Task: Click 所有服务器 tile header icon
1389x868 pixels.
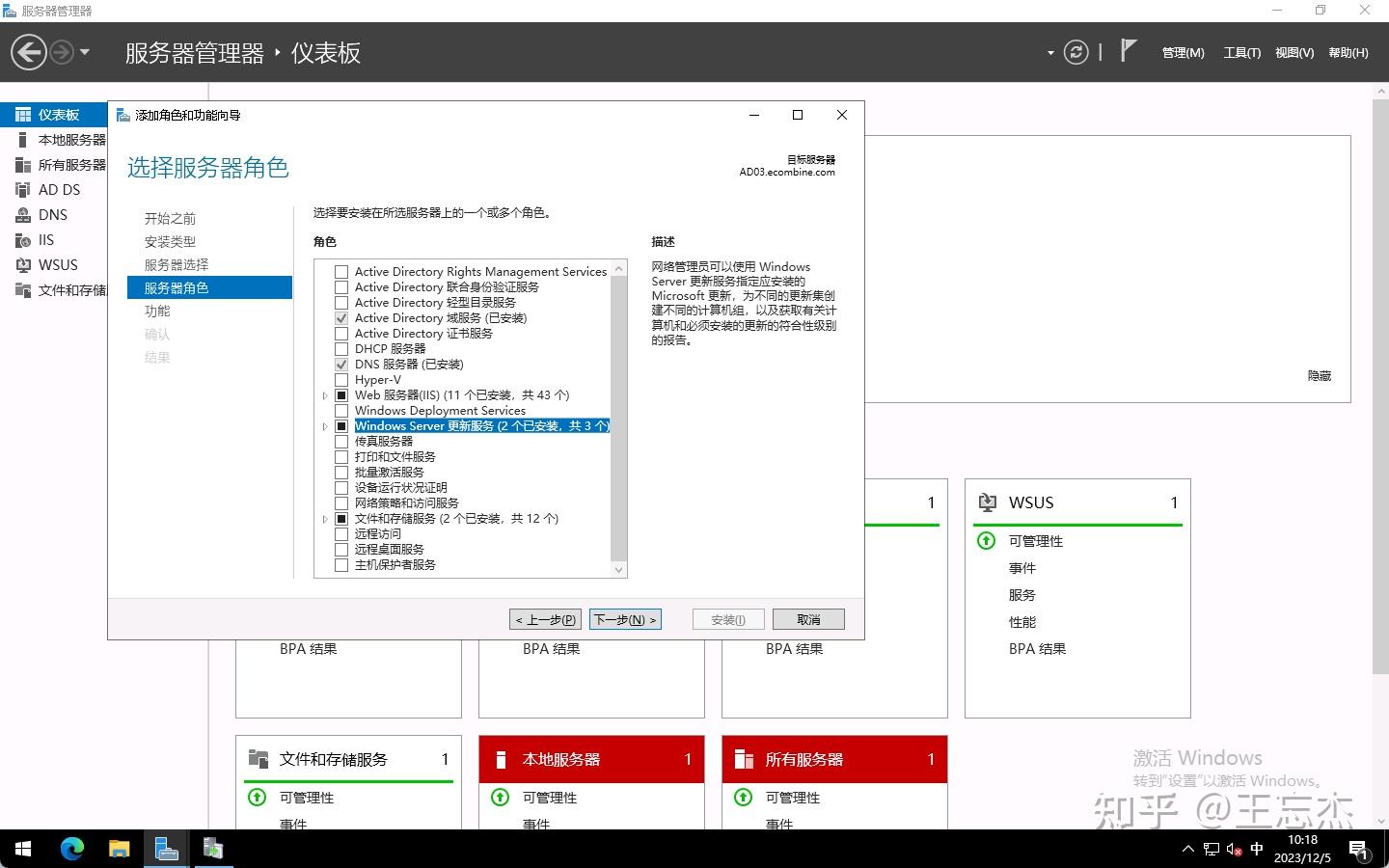Action: pyautogui.click(x=744, y=759)
